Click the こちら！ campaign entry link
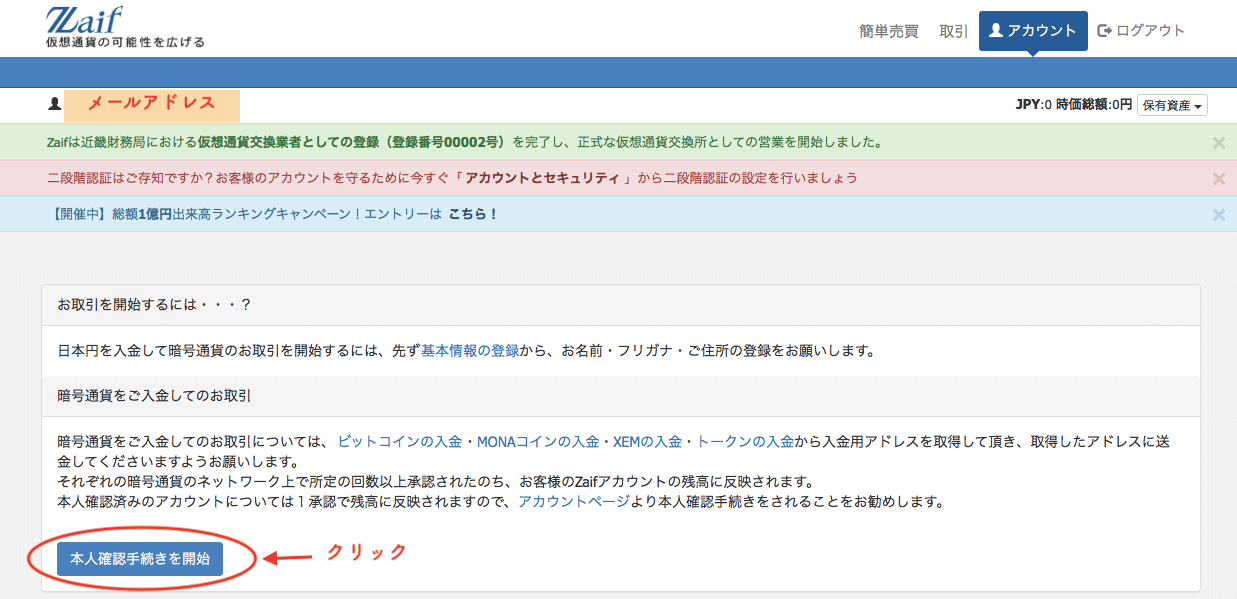 coord(473,214)
